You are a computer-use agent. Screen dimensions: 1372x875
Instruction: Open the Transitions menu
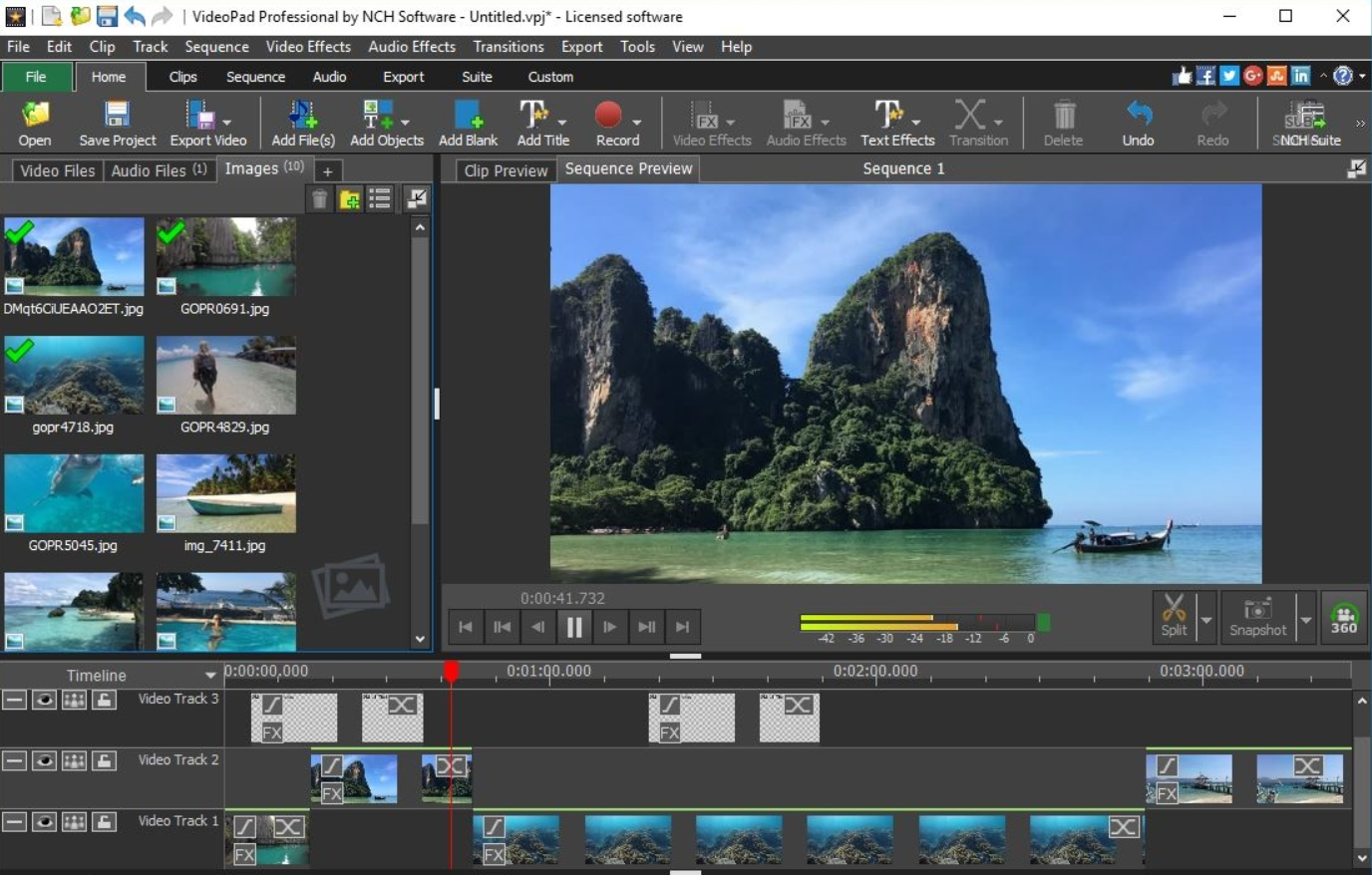tap(509, 47)
